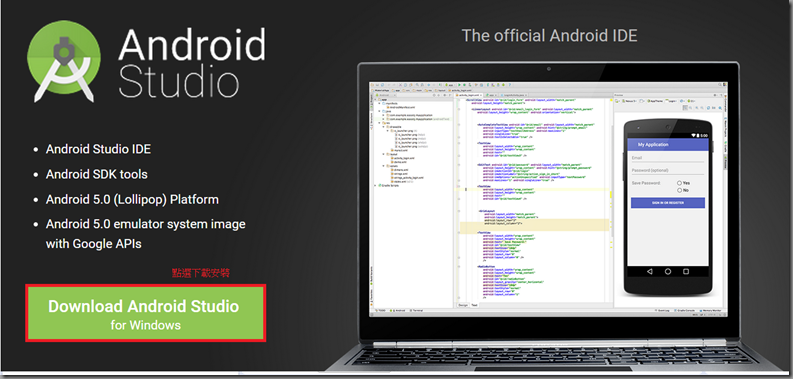The image size is (793, 379).
Task: Tap the Recents square icon on preview phone
Action: [686, 272]
